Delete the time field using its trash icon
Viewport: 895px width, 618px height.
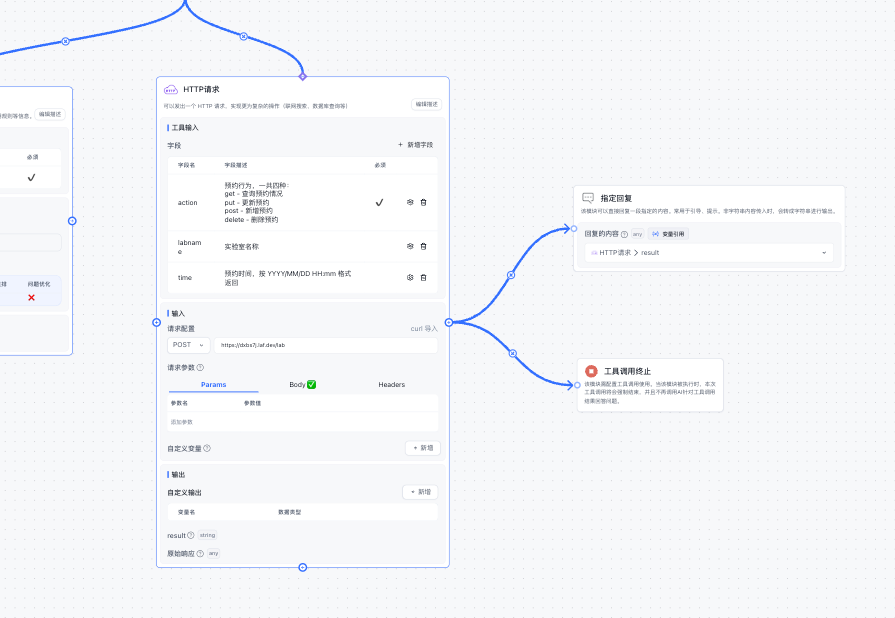click(x=423, y=277)
